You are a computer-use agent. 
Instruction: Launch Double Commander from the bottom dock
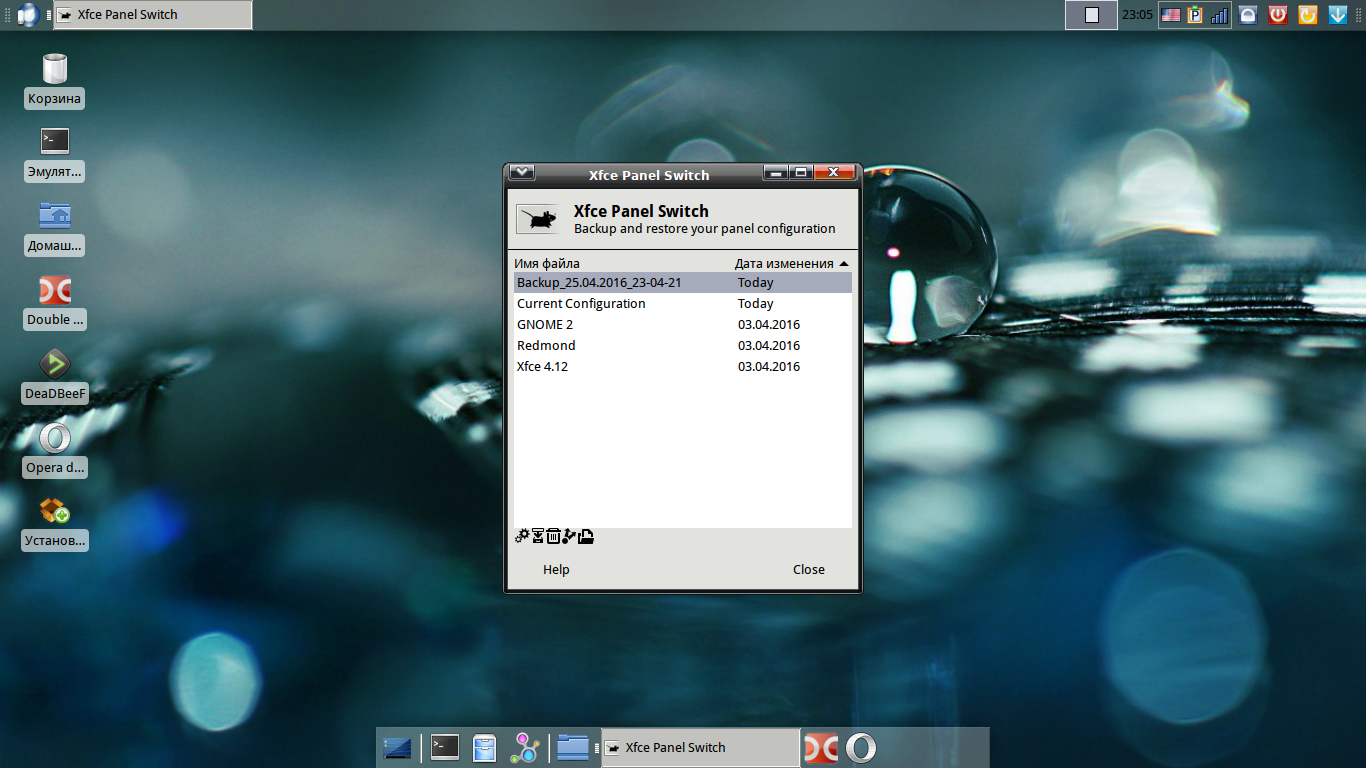click(821, 747)
